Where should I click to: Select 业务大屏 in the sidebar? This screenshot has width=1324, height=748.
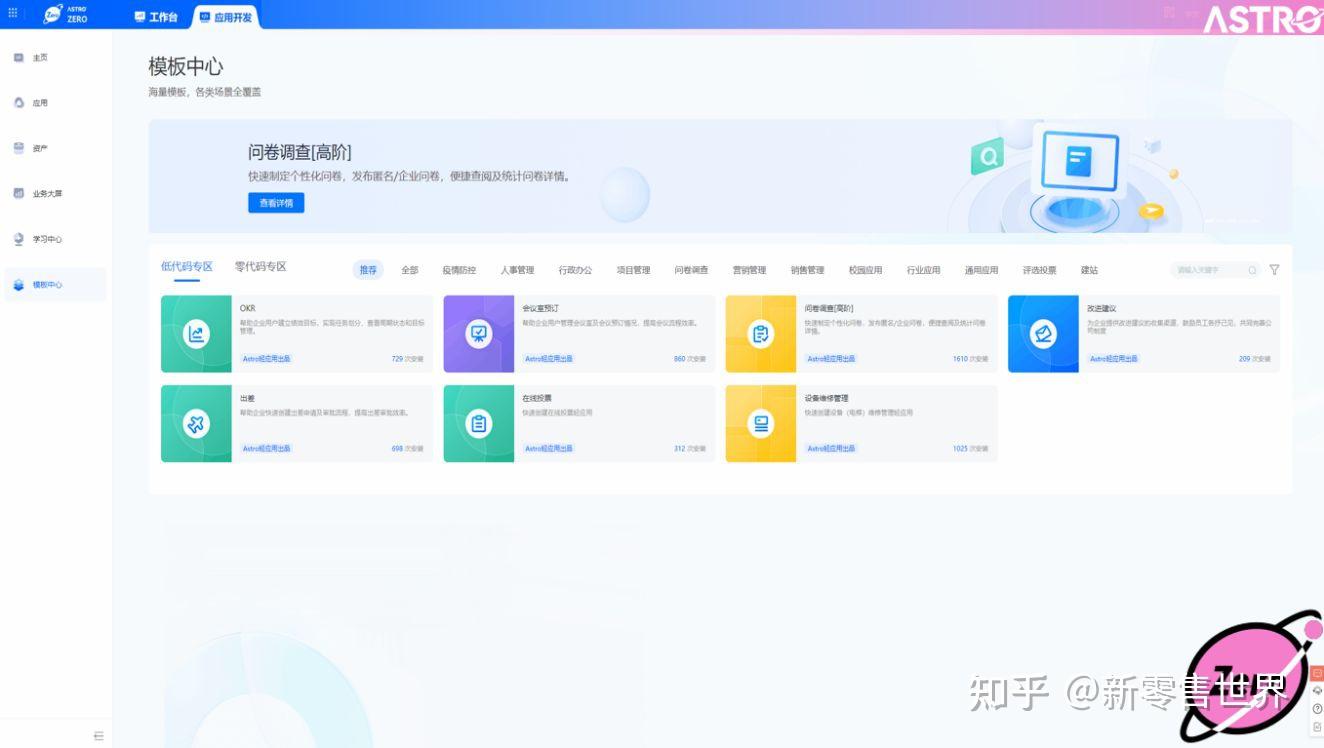[40, 193]
